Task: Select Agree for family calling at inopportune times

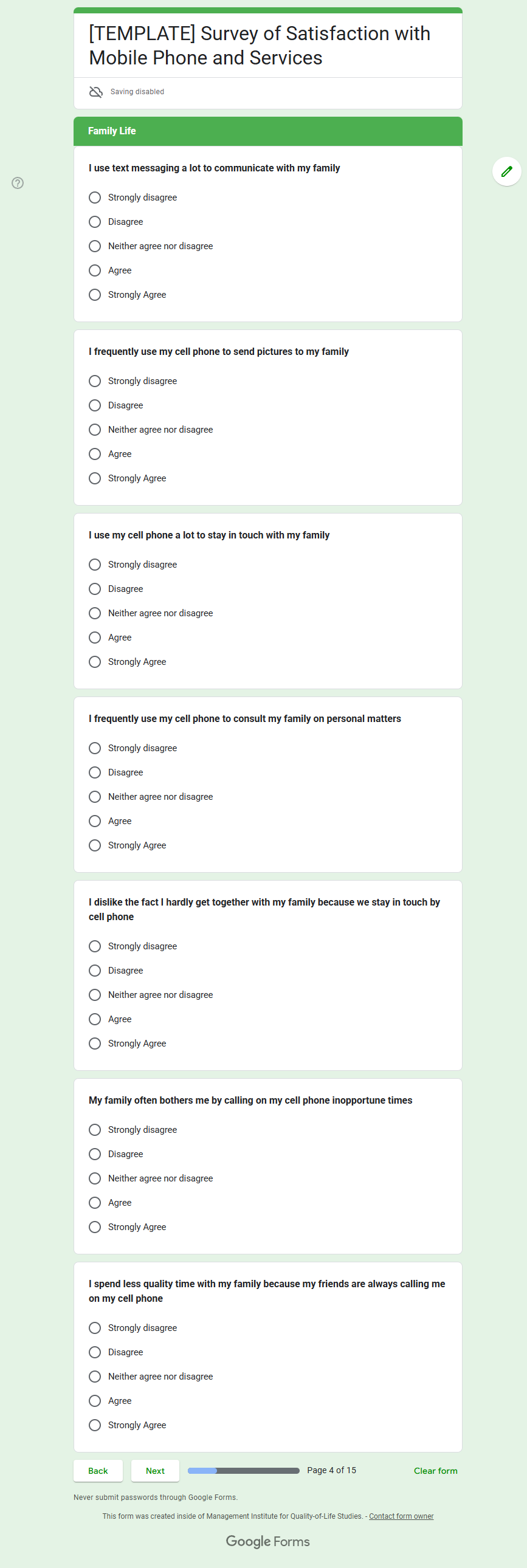Action: click(95, 1203)
